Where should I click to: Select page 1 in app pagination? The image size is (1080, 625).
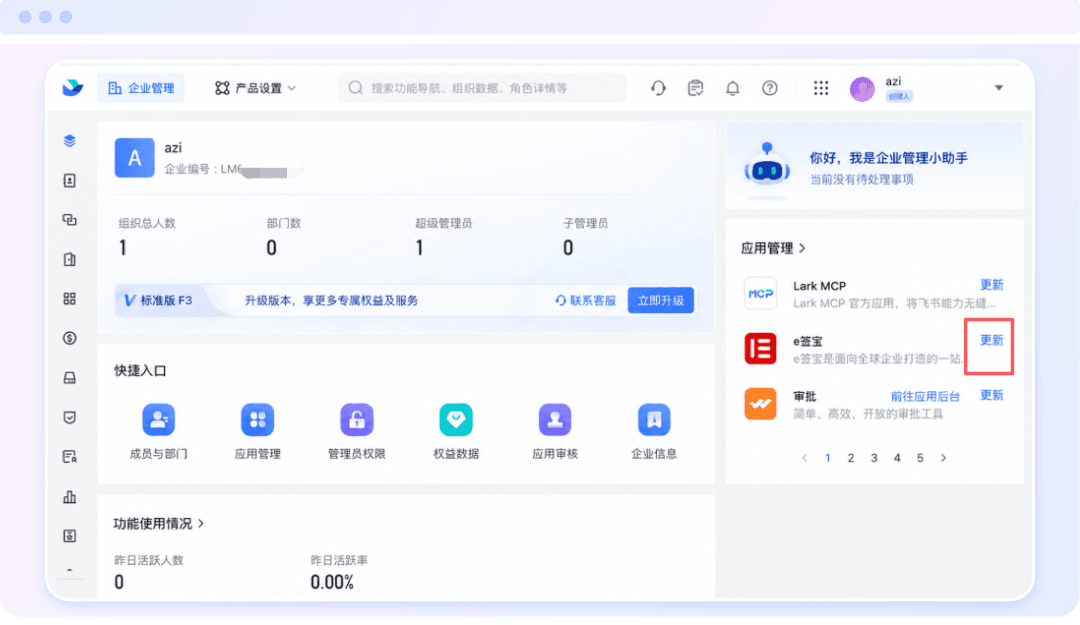click(x=827, y=458)
